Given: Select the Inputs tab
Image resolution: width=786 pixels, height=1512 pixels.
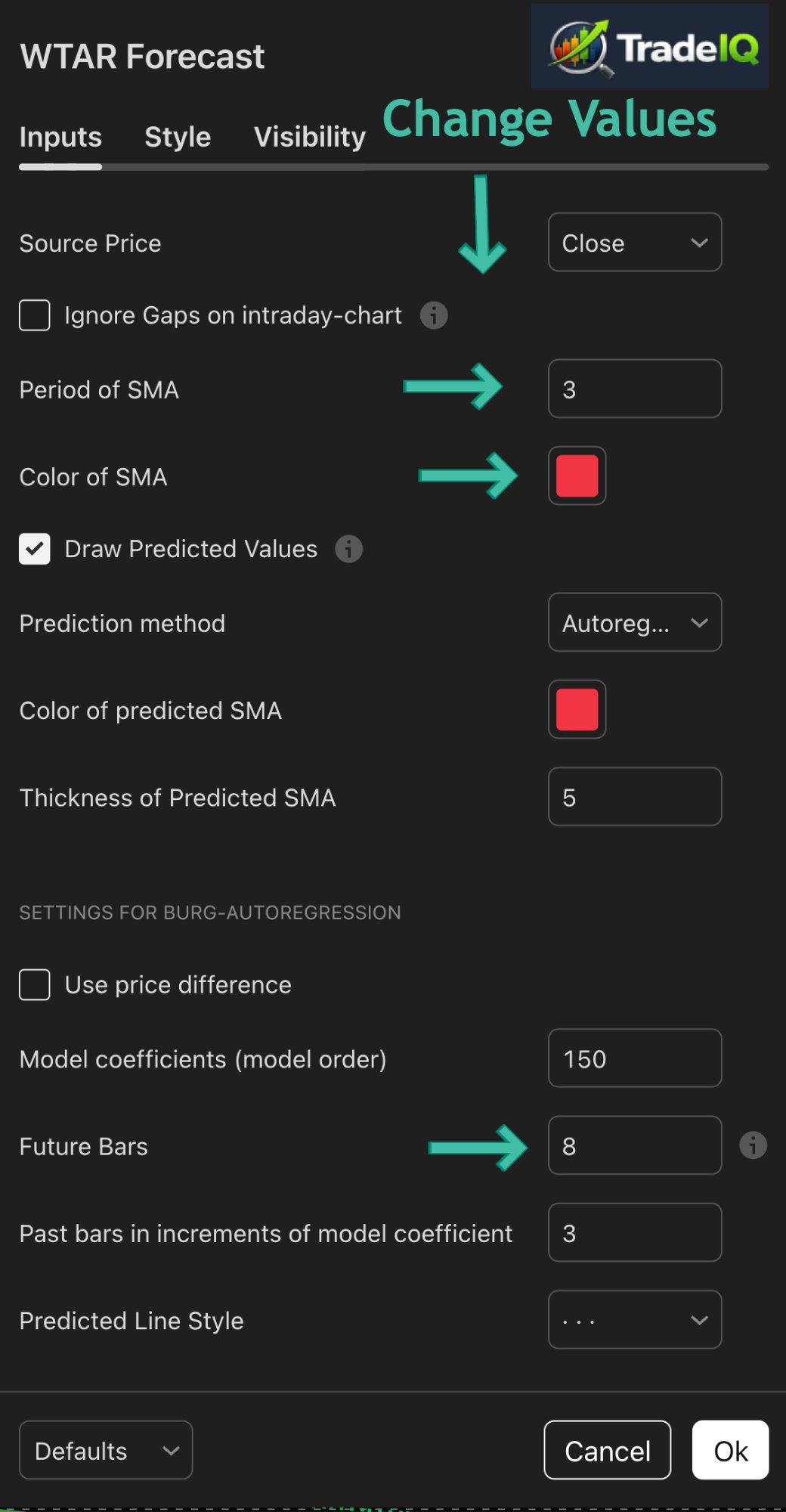Looking at the screenshot, I should [60, 137].
